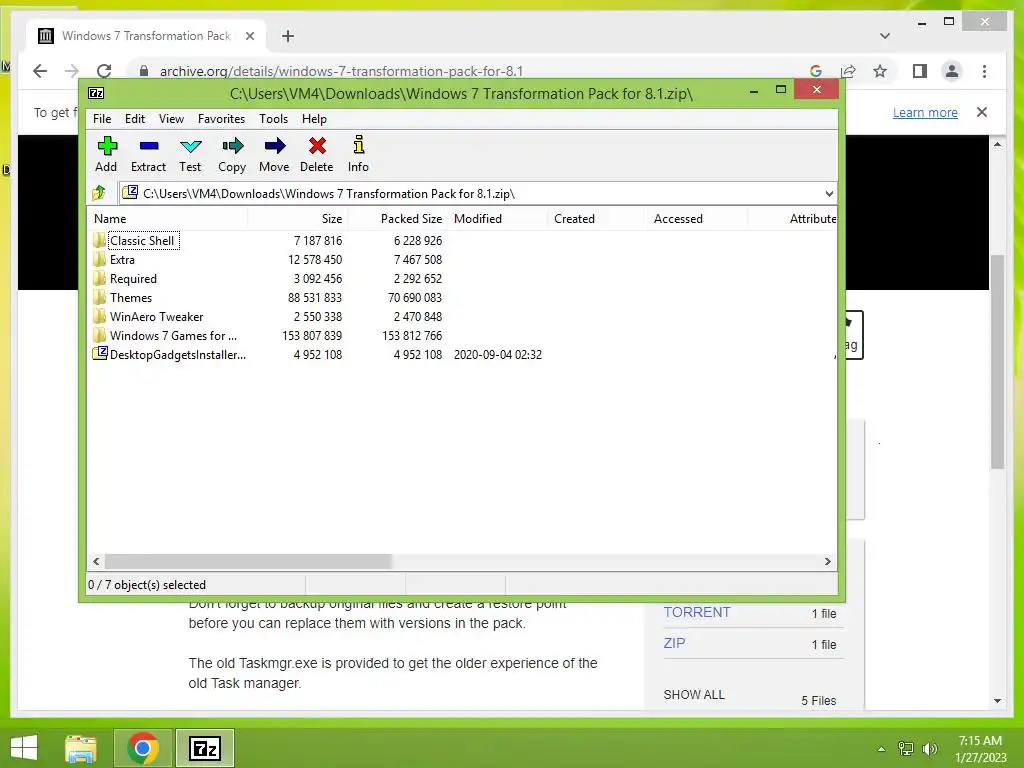Image resolution: width=1024 pixels, height=768 pixels.
Task: Click the volume speaker tray icon
Action: click(x=930, y=749)
